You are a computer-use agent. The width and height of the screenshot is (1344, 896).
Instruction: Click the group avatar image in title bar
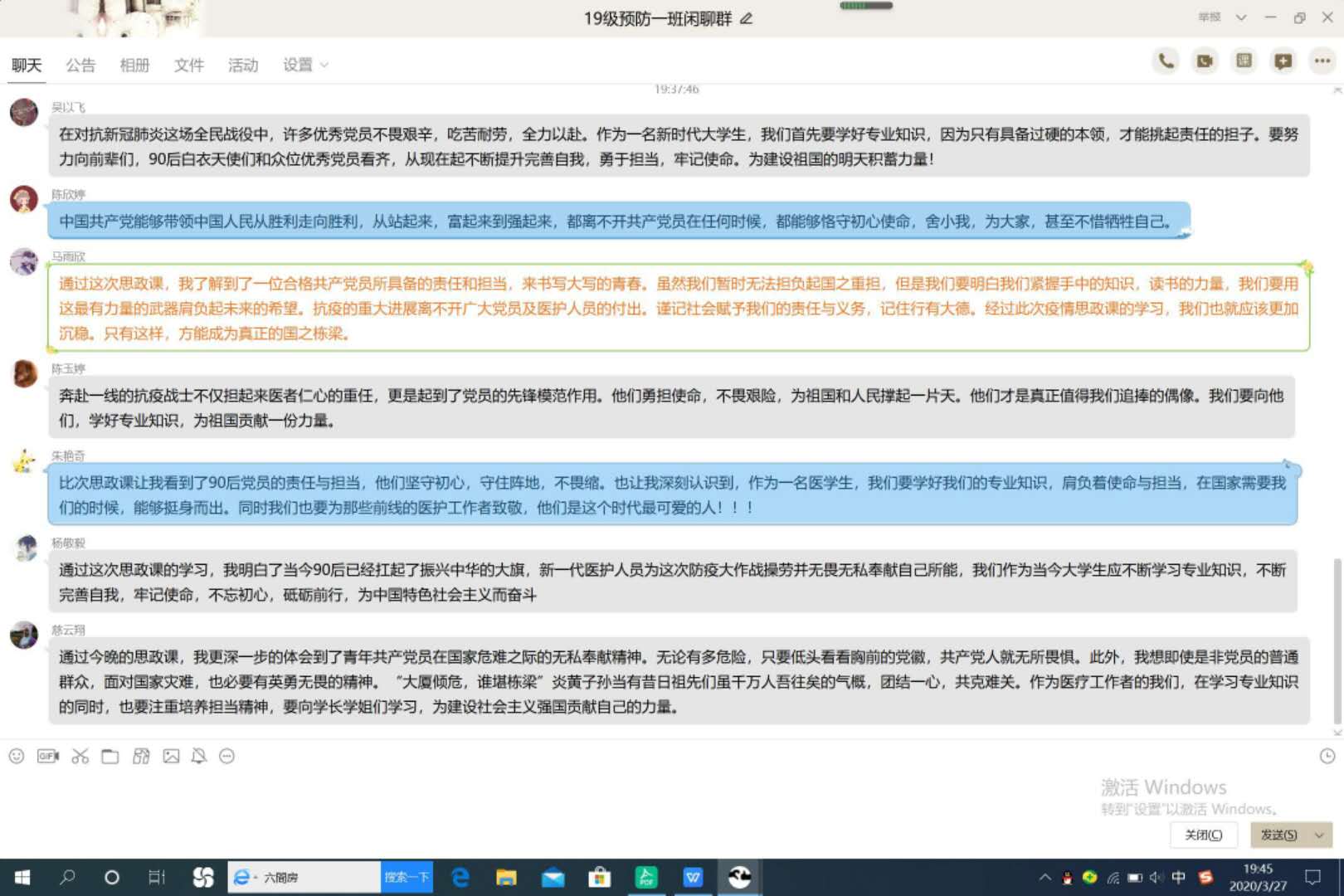pyautogui.click(x=133, y=18)
